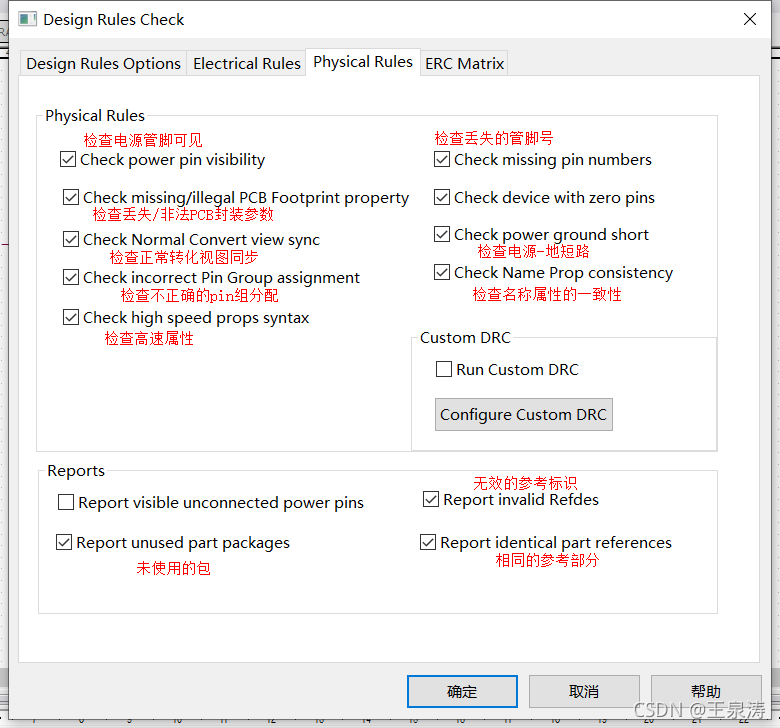Click the 取消 (Cancel) button
This screenshot has width=780, height=728.
click(x=583, y=691)
